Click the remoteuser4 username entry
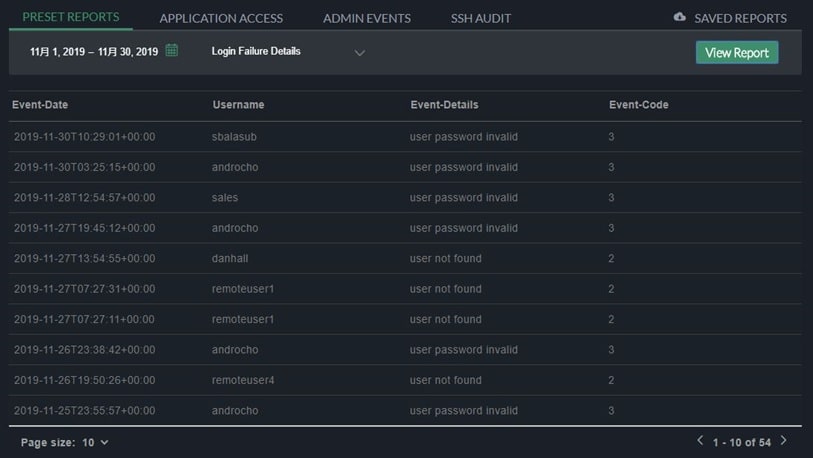The height and width of the screenshot is (458, 813). click(243, 381)
